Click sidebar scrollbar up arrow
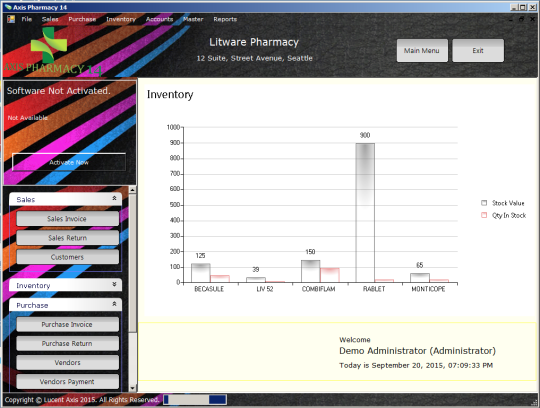540x408 pixels. 133,190
